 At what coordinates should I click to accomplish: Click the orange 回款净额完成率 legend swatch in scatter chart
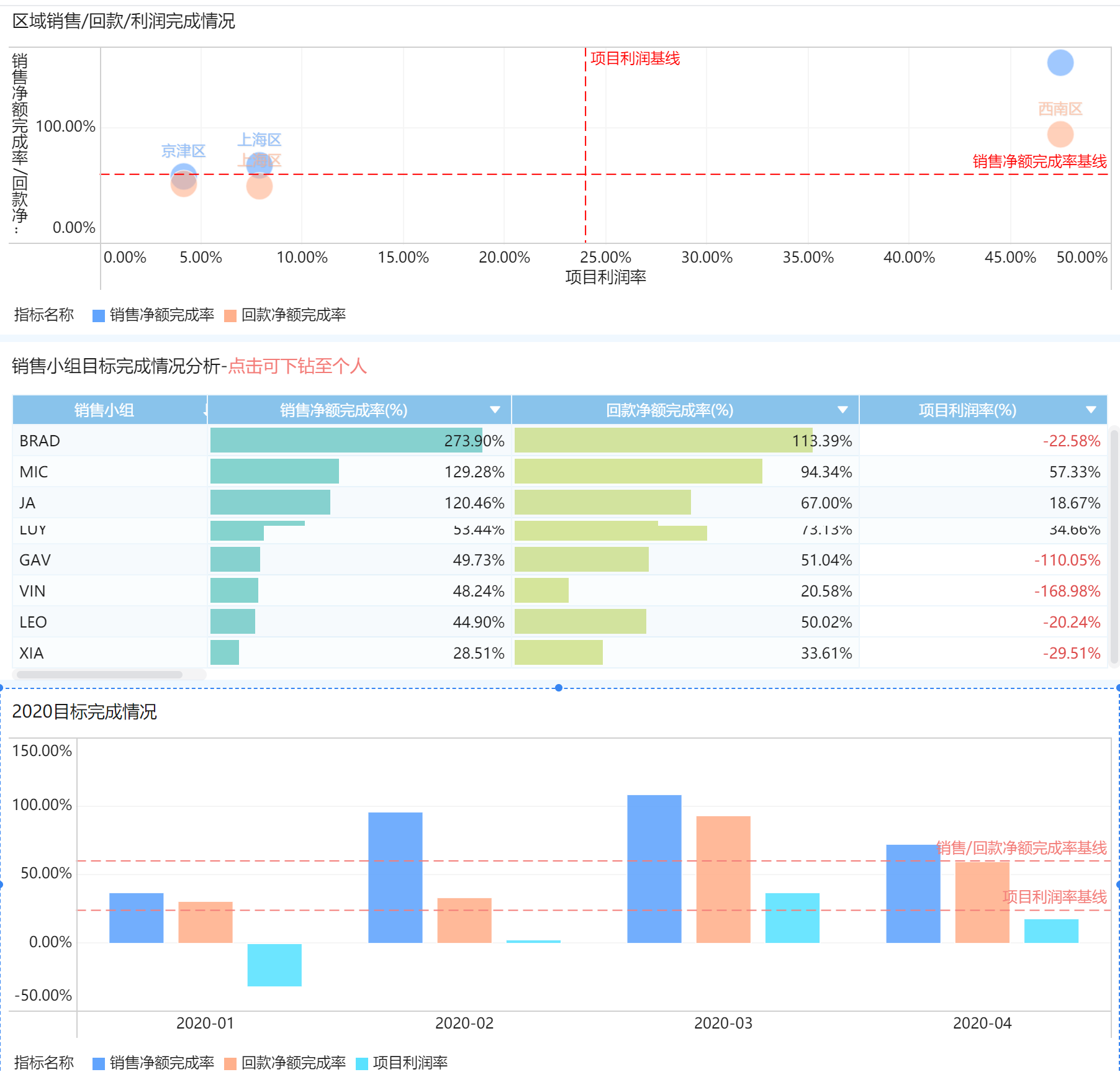(x=230, y=315)
